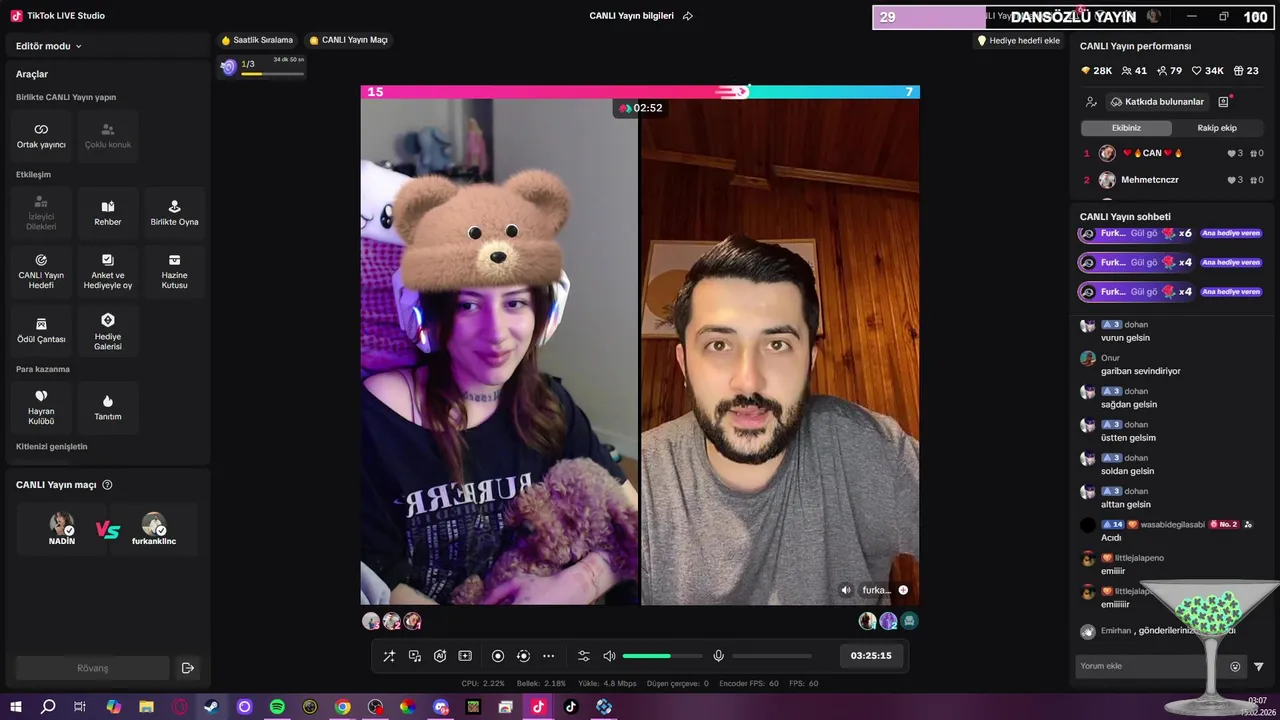Open the gift book icon with red dot
Screen dimensions: 1280x720
pyautogui.click(x=1223, y=102)
